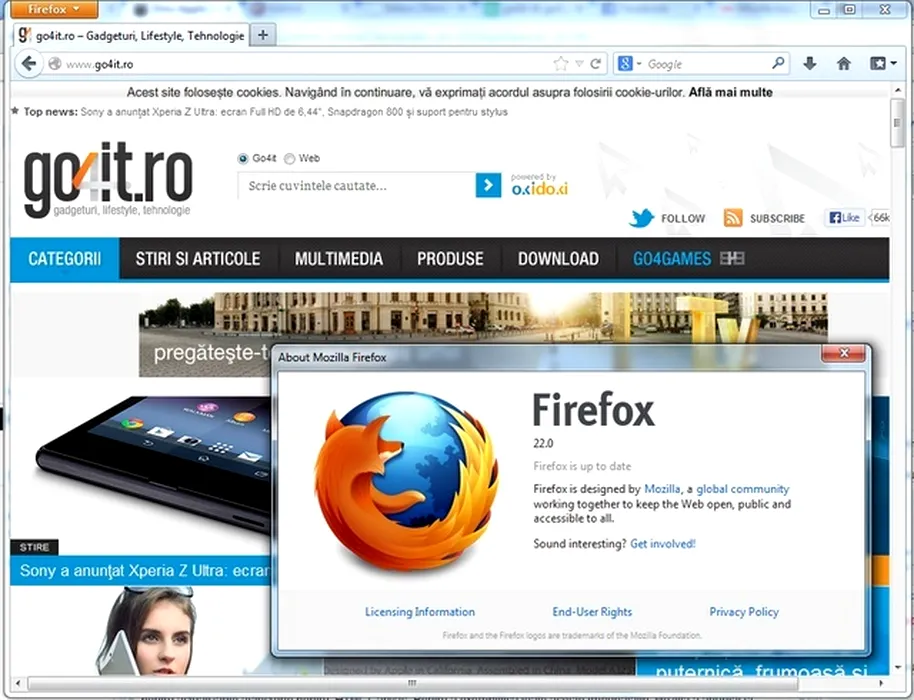The width and height of the screenshot is (914, 700).
Task: Click the Twitter bird icon
Action: point(641,219)
